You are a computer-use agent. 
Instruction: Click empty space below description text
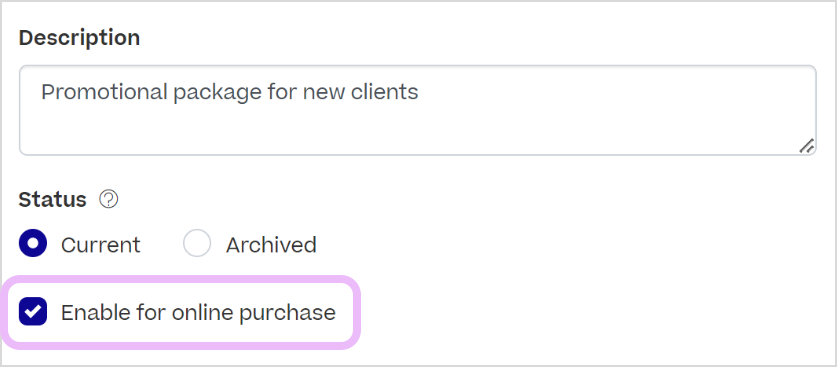pyautogui.click(x=417, y=131)
